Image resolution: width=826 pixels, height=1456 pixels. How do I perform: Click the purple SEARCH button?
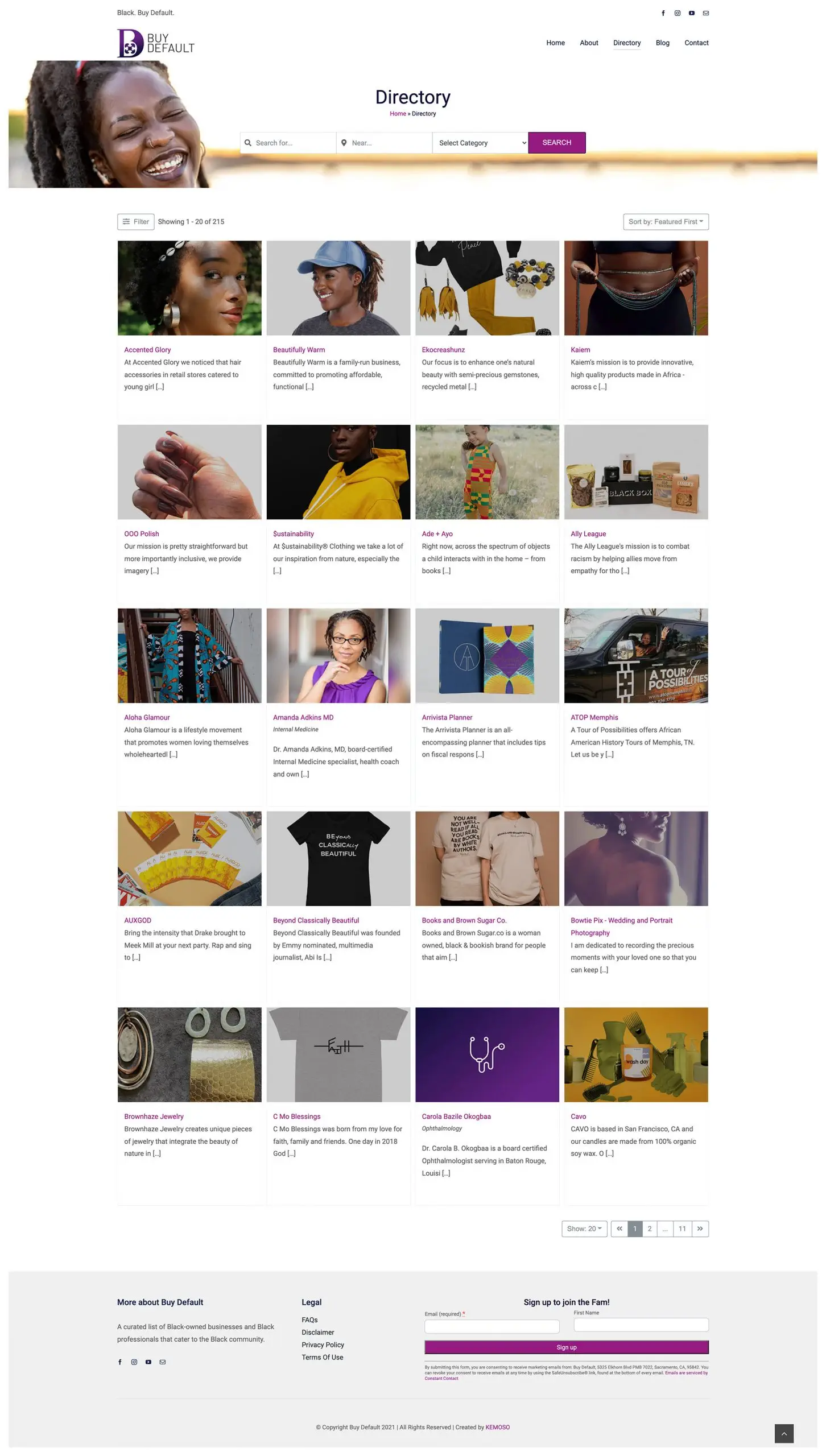[556, 143]
